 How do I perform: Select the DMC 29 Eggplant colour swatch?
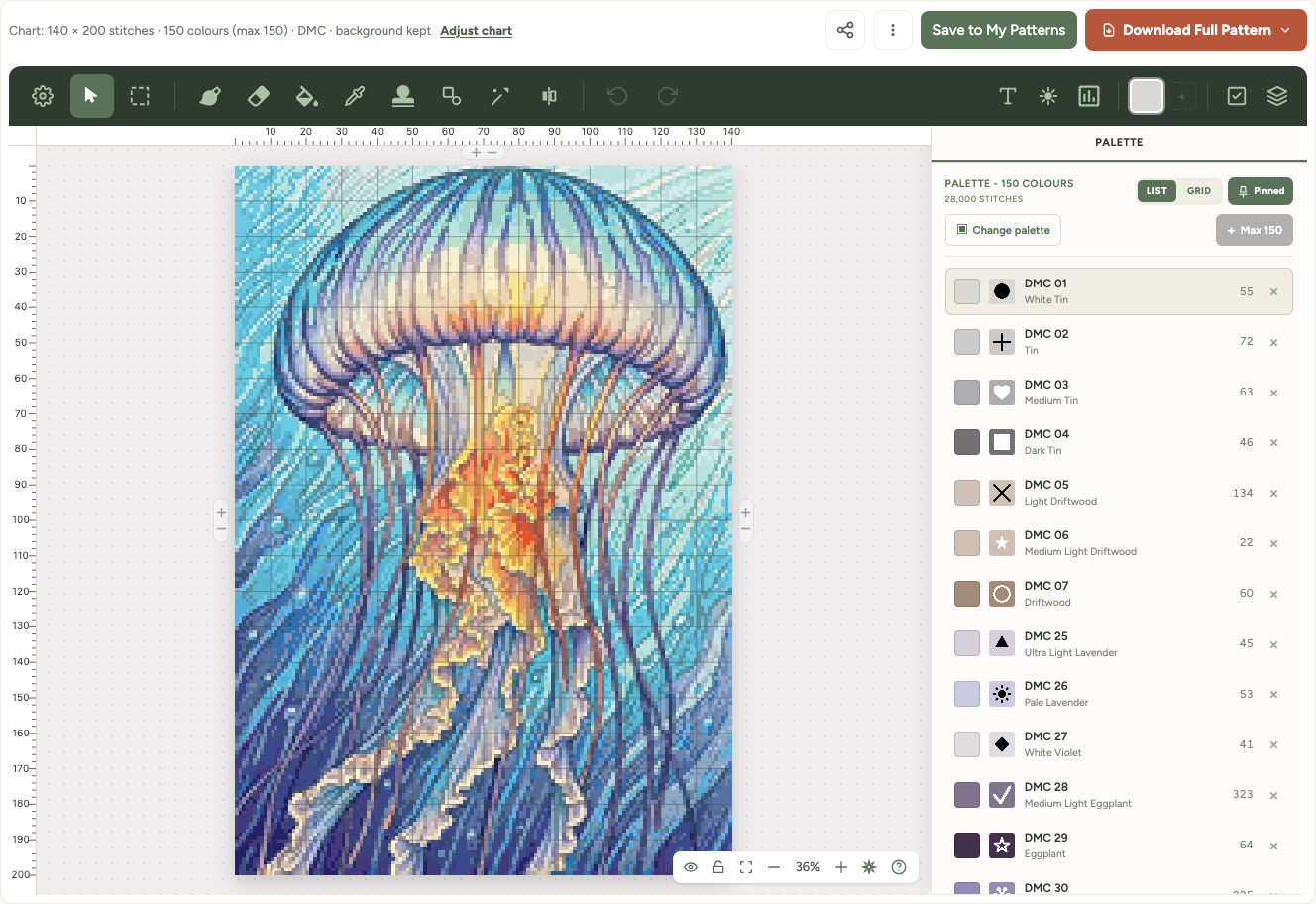coord(967,846)
